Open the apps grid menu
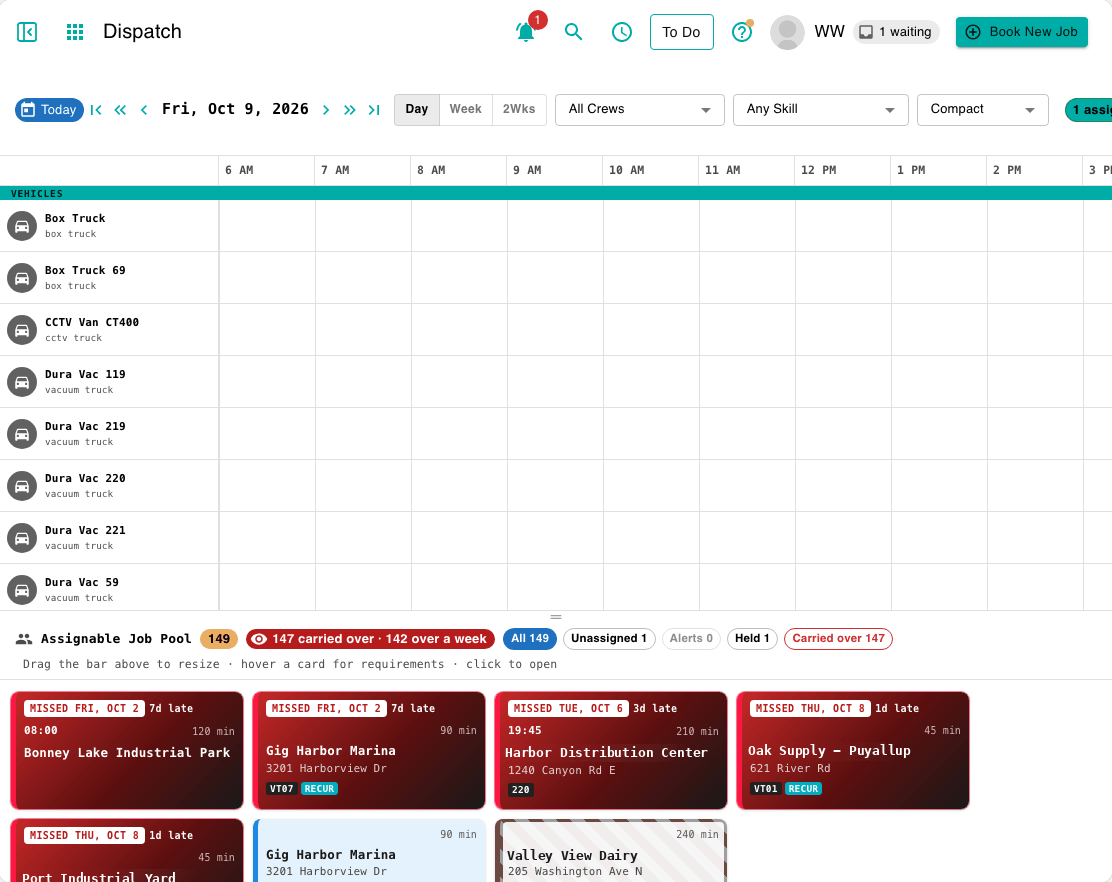Screen dimensions: 1112x882 [74, 32]
